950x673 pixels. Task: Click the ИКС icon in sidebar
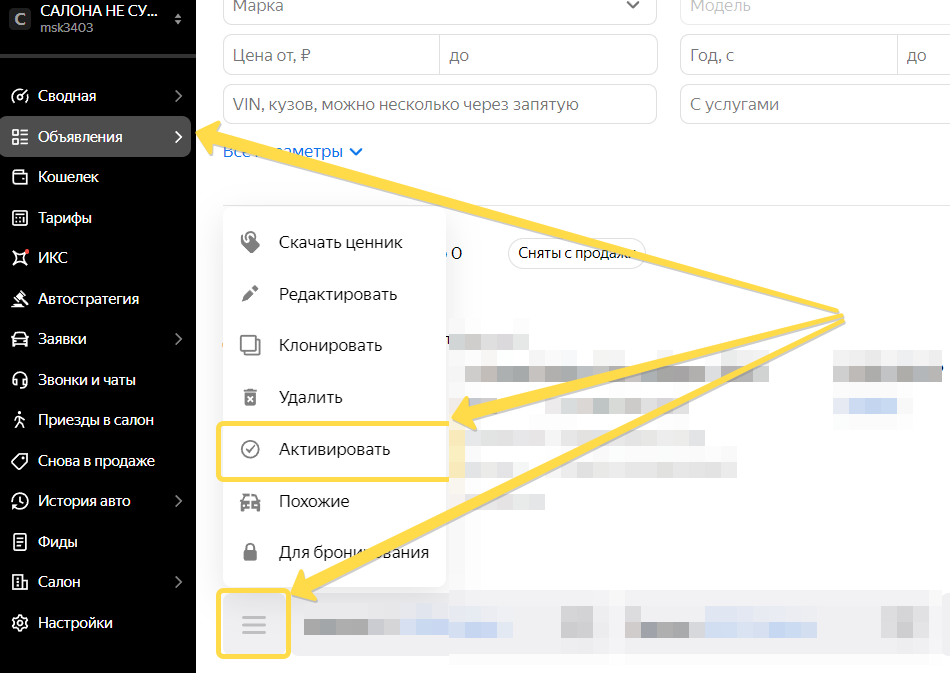point(19,258)
